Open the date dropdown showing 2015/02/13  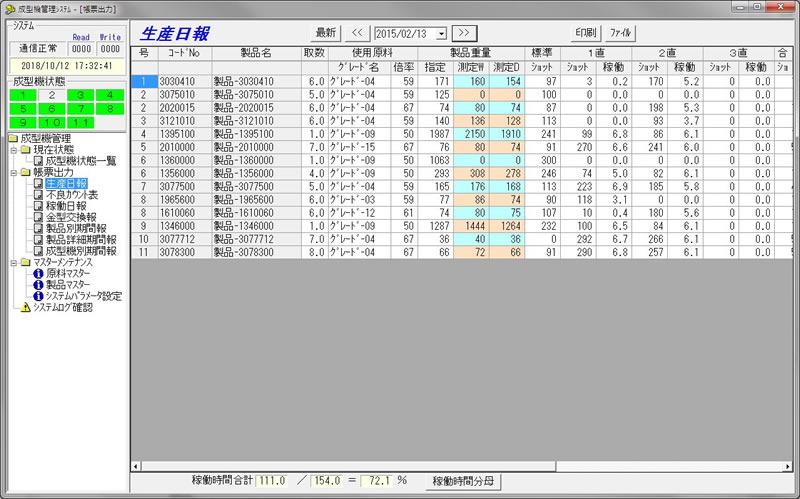tap(441, 33)
